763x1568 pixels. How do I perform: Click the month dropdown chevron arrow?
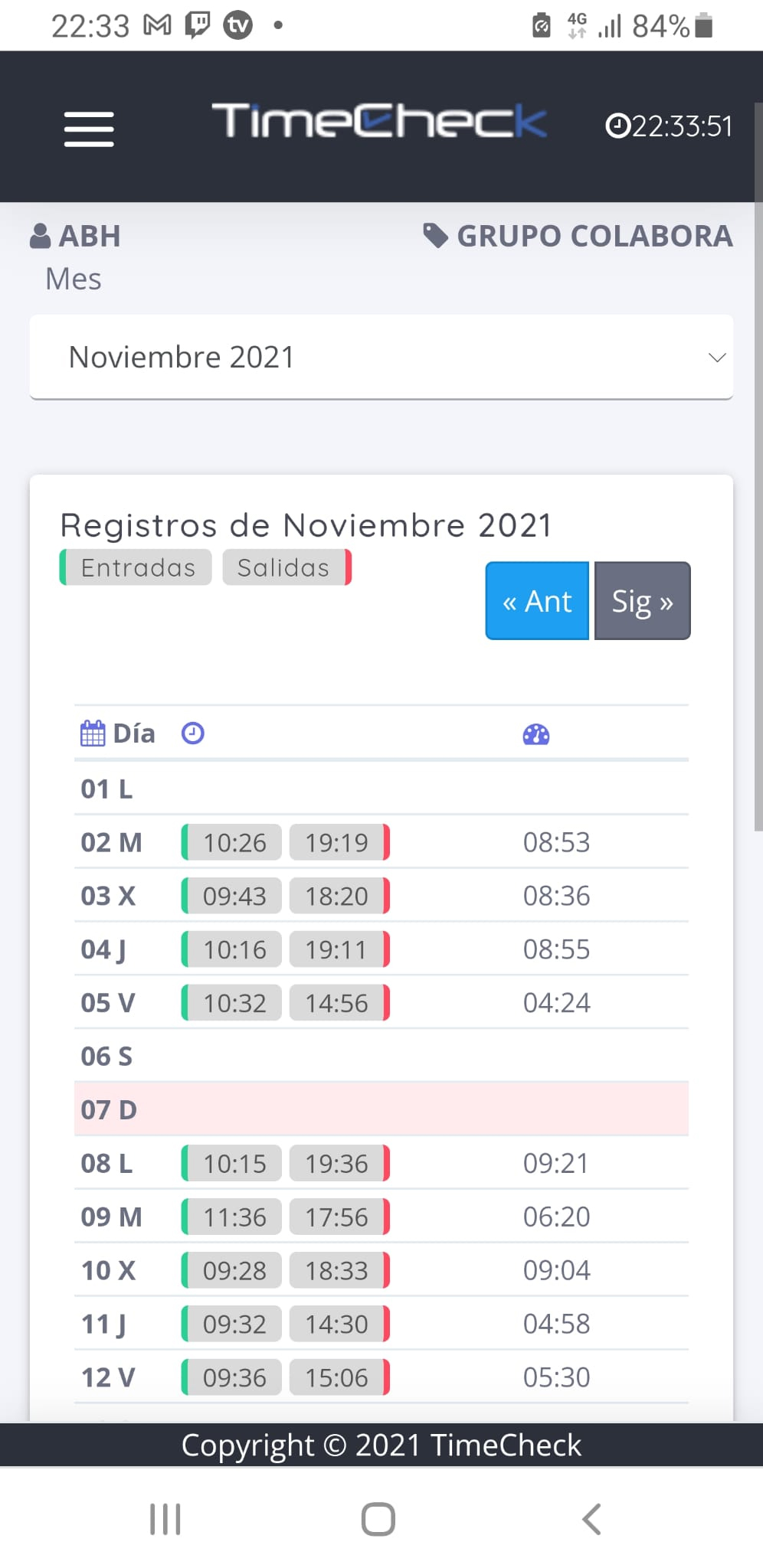717,358
